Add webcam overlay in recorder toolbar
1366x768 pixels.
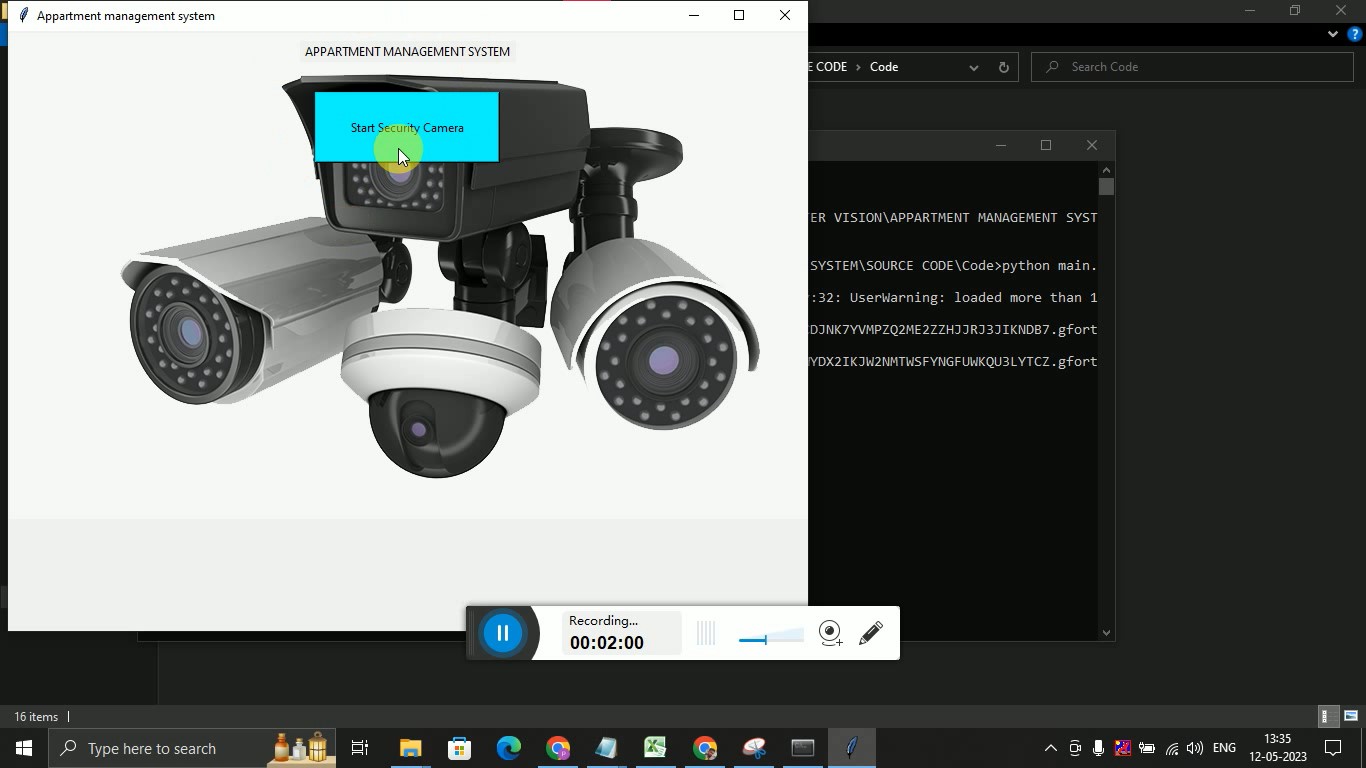point(830,633)
